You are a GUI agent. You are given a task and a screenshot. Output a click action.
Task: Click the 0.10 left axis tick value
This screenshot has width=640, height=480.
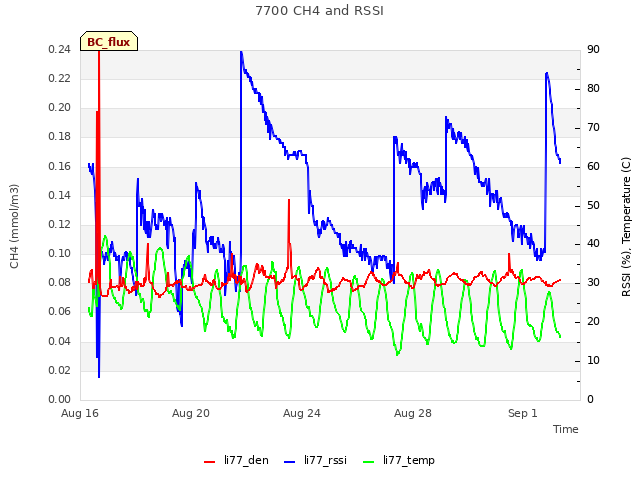tap(60, 253)
